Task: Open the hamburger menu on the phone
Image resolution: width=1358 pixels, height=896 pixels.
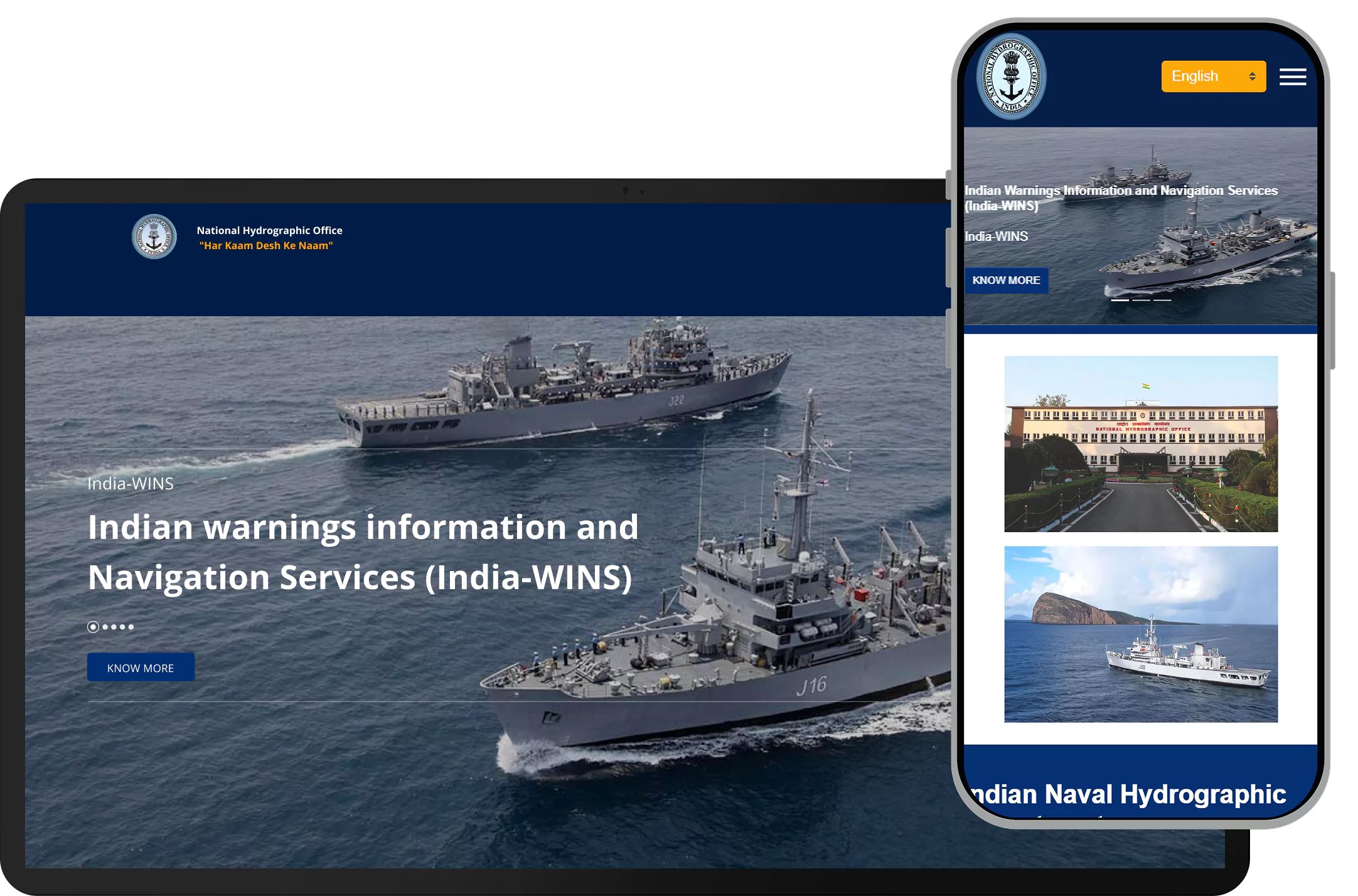Action: (1293, 77)
